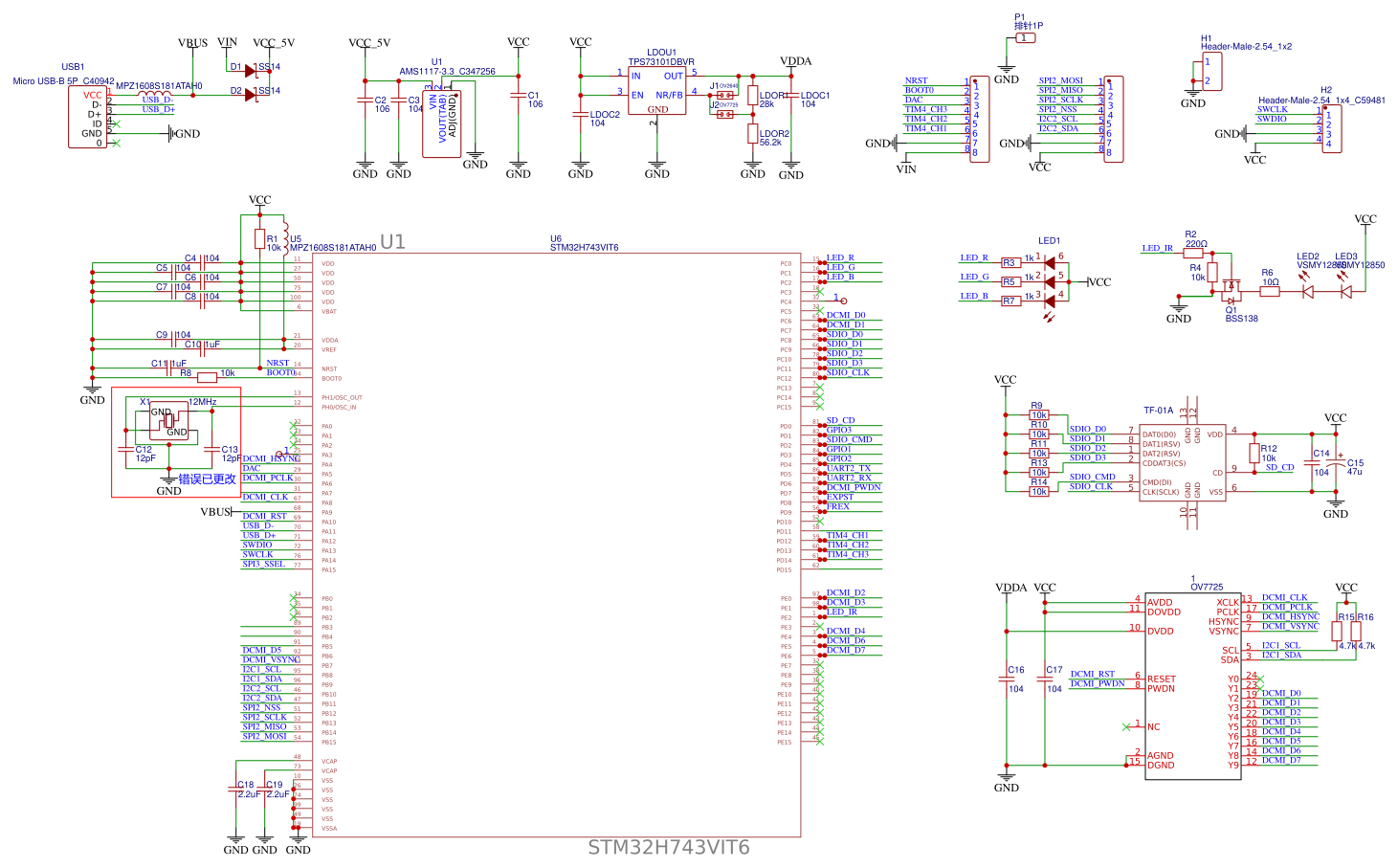Screen dimensions: 1398x868
Task: Click the GPIO3 net label
Action: (x=839, y=430)
